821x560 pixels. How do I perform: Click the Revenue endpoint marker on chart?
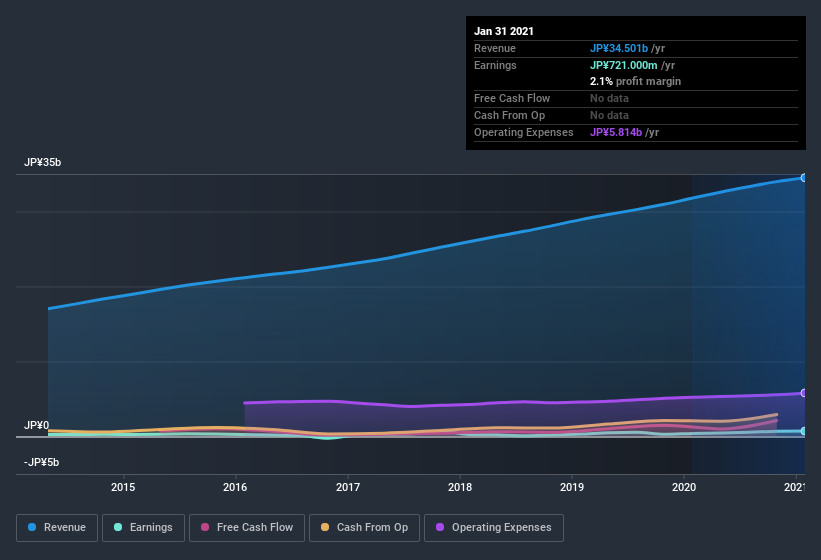pyautogui.click(x=803, y=178)
